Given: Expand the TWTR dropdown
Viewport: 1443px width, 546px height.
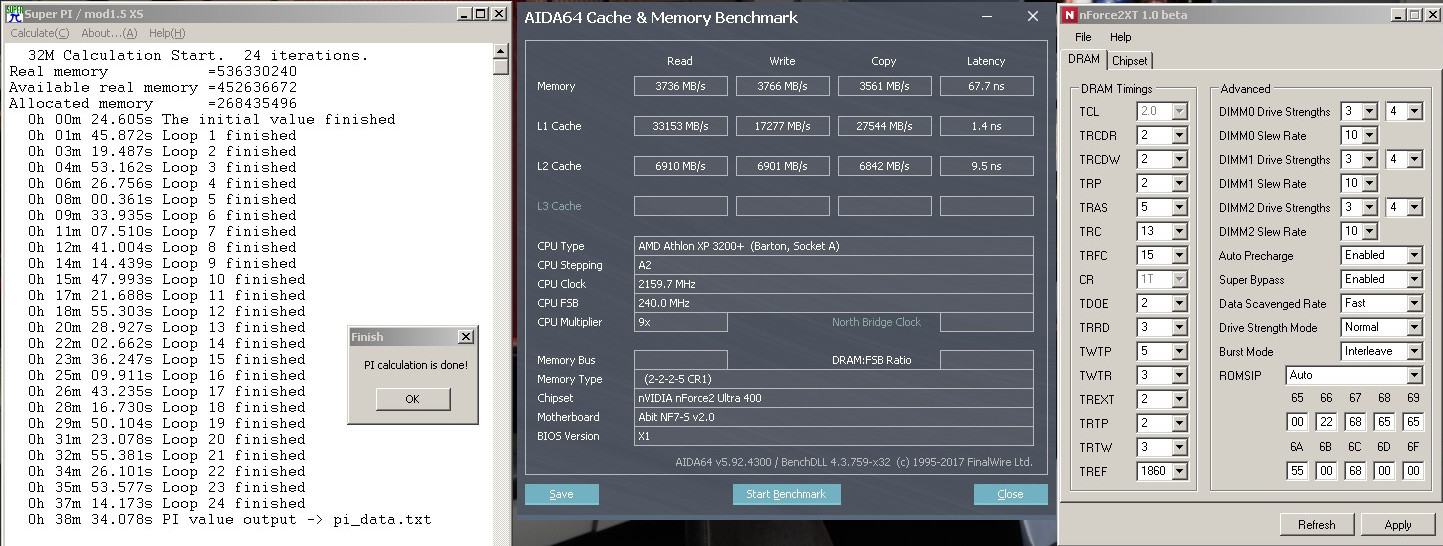Looking at the screenshot, I should point(1179,375).
